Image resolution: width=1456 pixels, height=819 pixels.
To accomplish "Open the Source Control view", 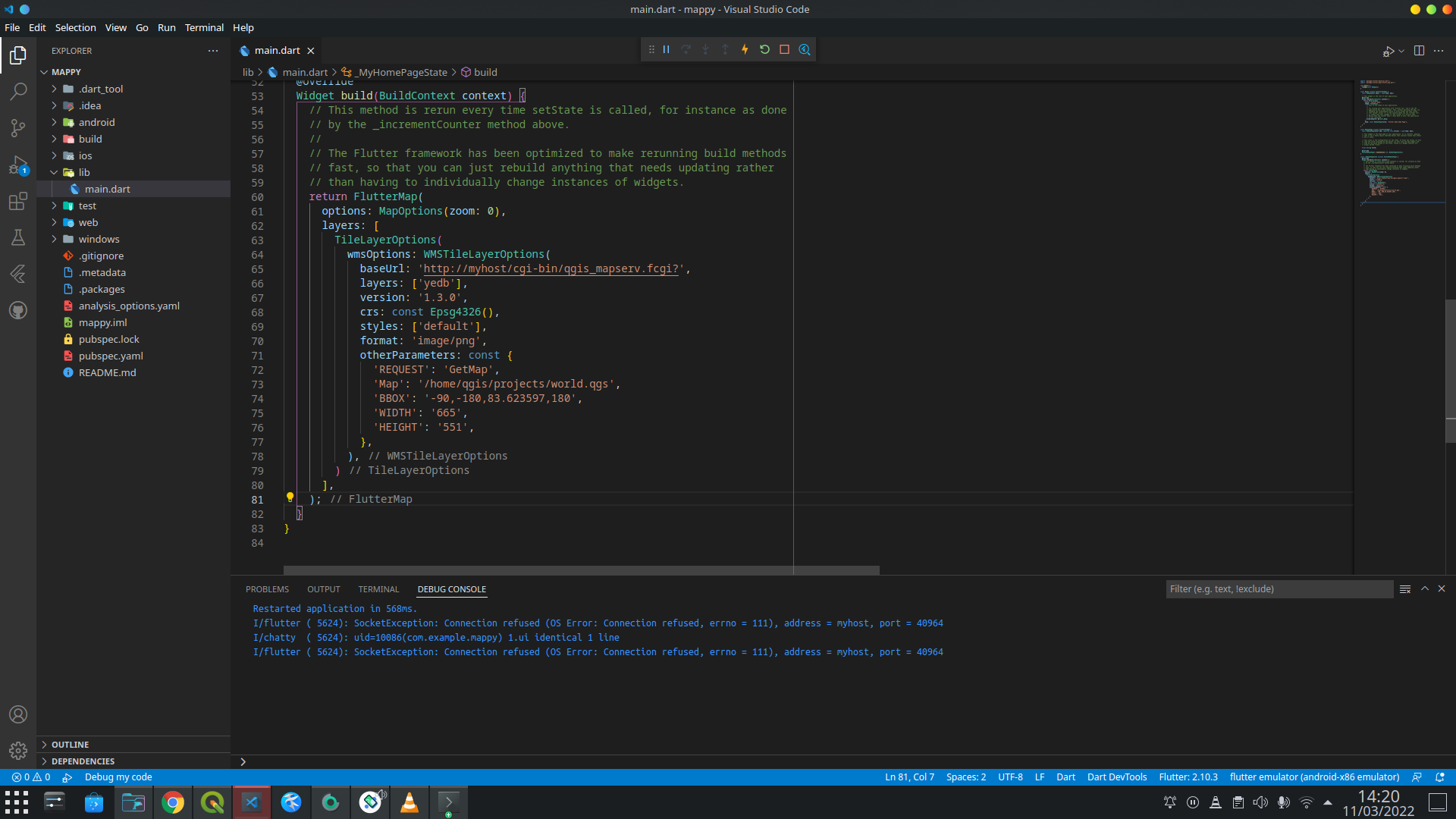I will [x=18, y=127].
